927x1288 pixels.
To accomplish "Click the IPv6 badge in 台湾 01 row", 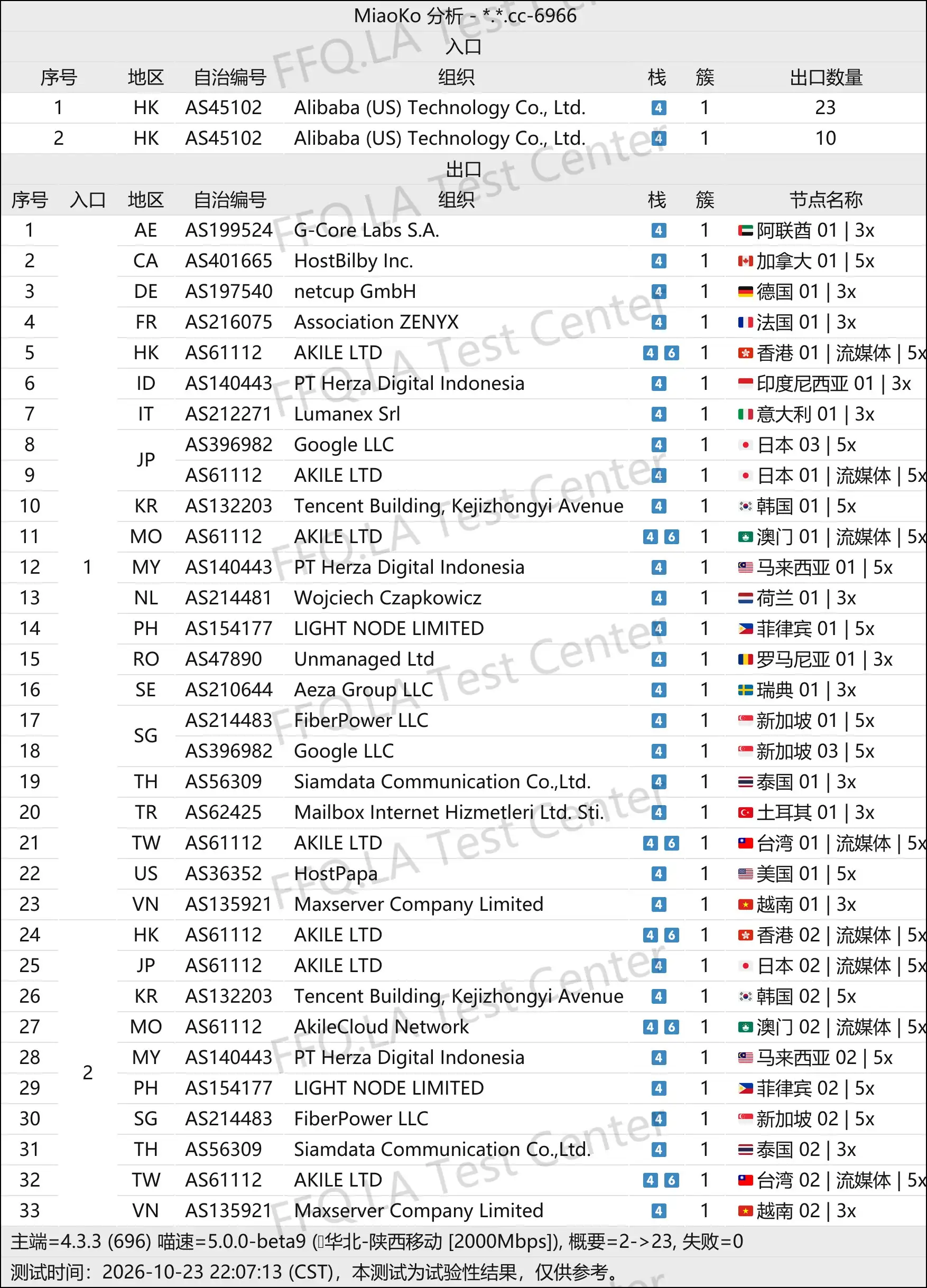I will (671, 843).
